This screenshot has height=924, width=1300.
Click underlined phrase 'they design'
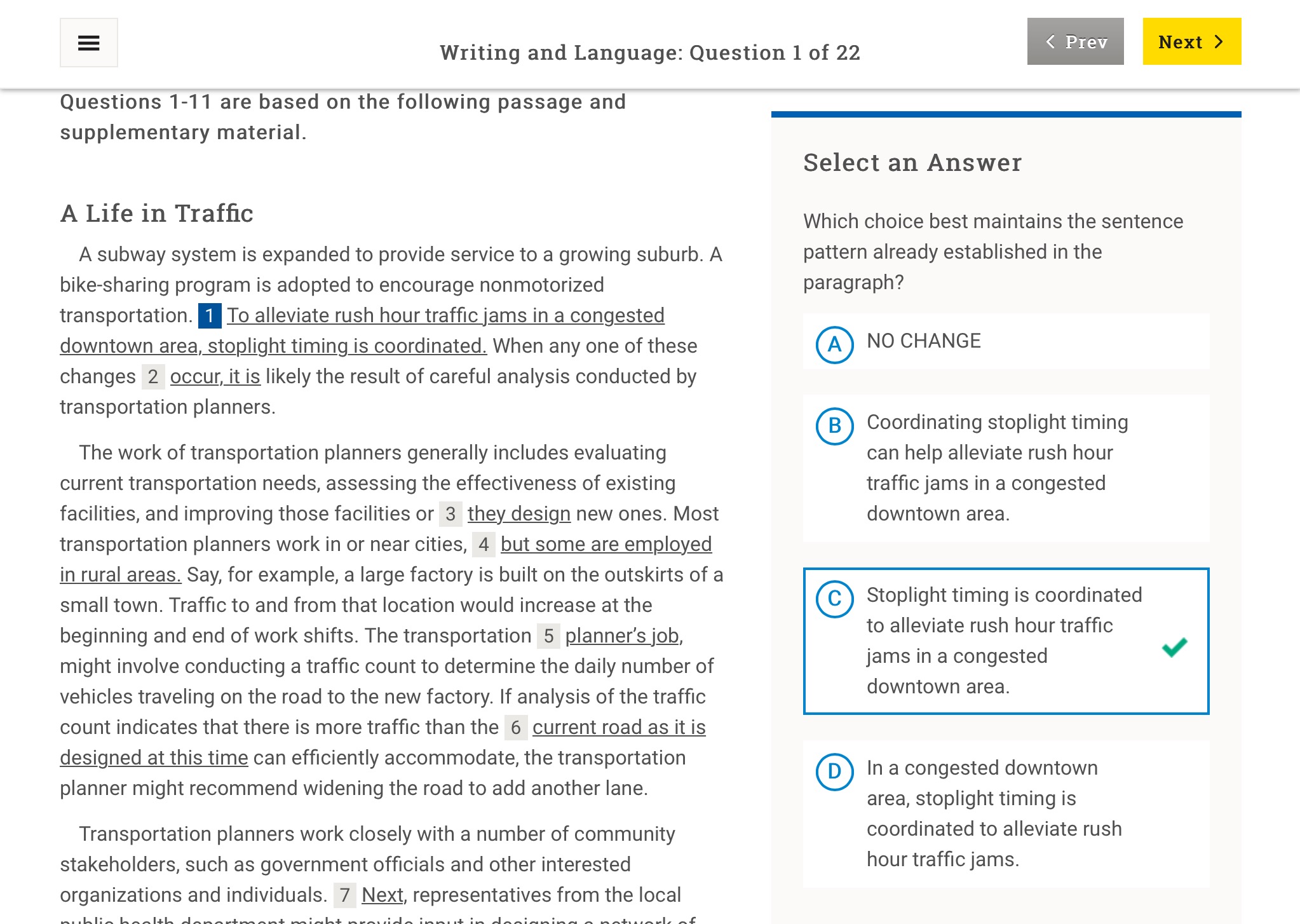click(x=518, y=514)
